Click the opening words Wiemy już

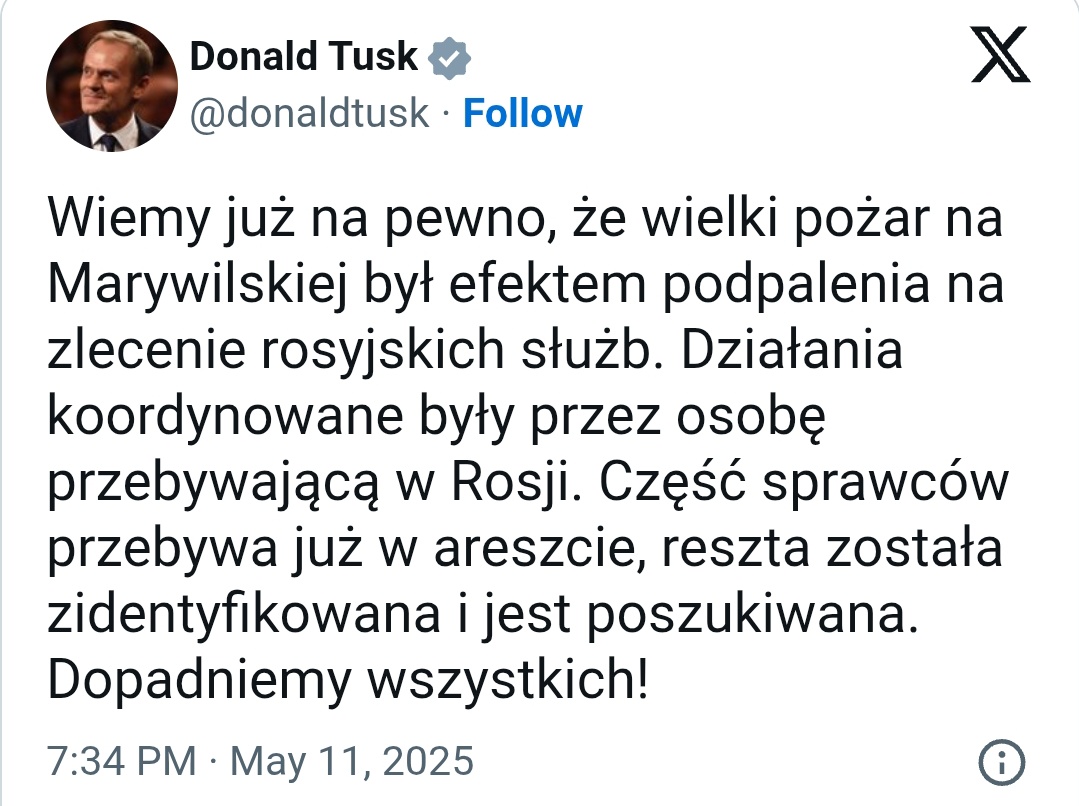tap(171, 220)
